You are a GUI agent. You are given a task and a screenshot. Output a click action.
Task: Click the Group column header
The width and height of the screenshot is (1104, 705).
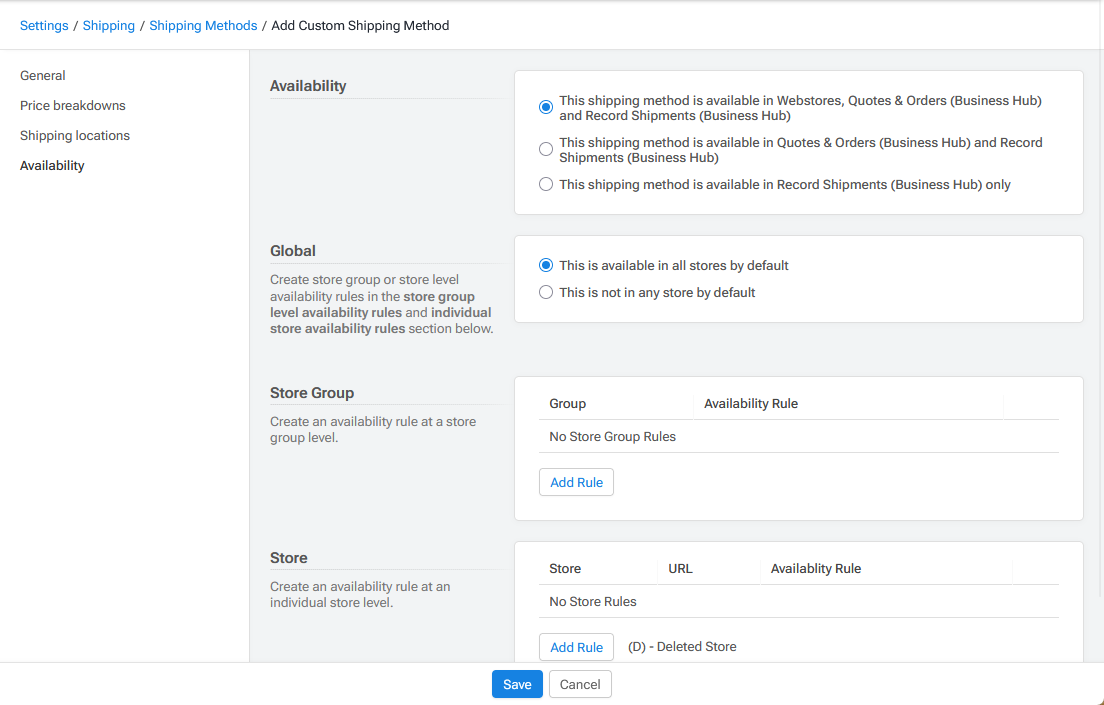[x=566, y=403]
